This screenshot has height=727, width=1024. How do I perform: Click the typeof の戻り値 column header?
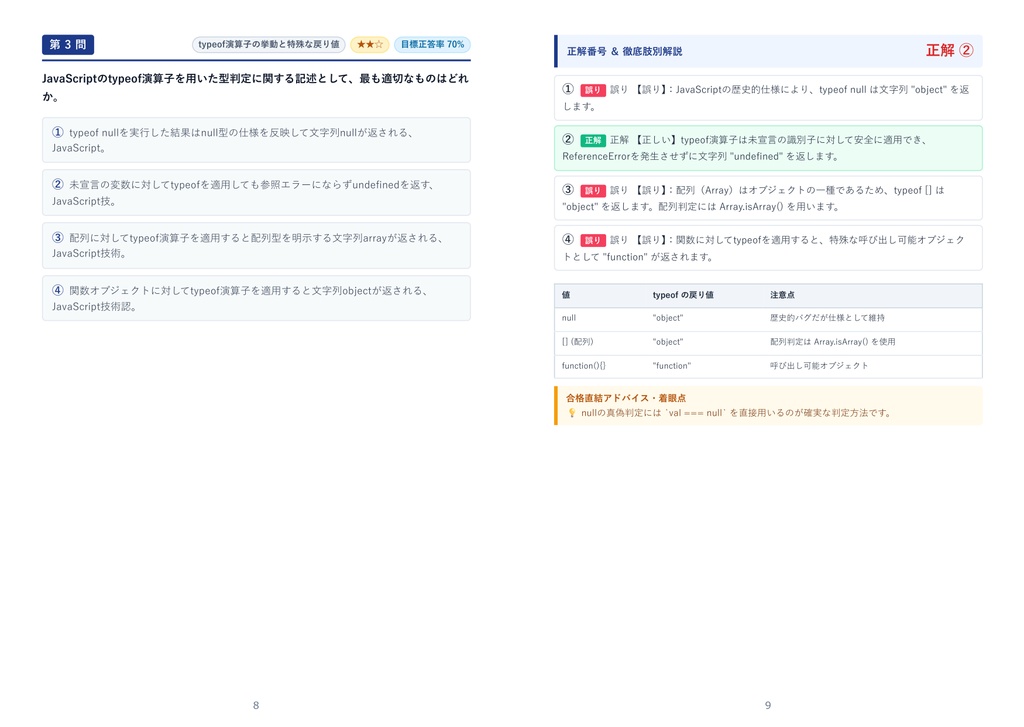pos(682,295)
